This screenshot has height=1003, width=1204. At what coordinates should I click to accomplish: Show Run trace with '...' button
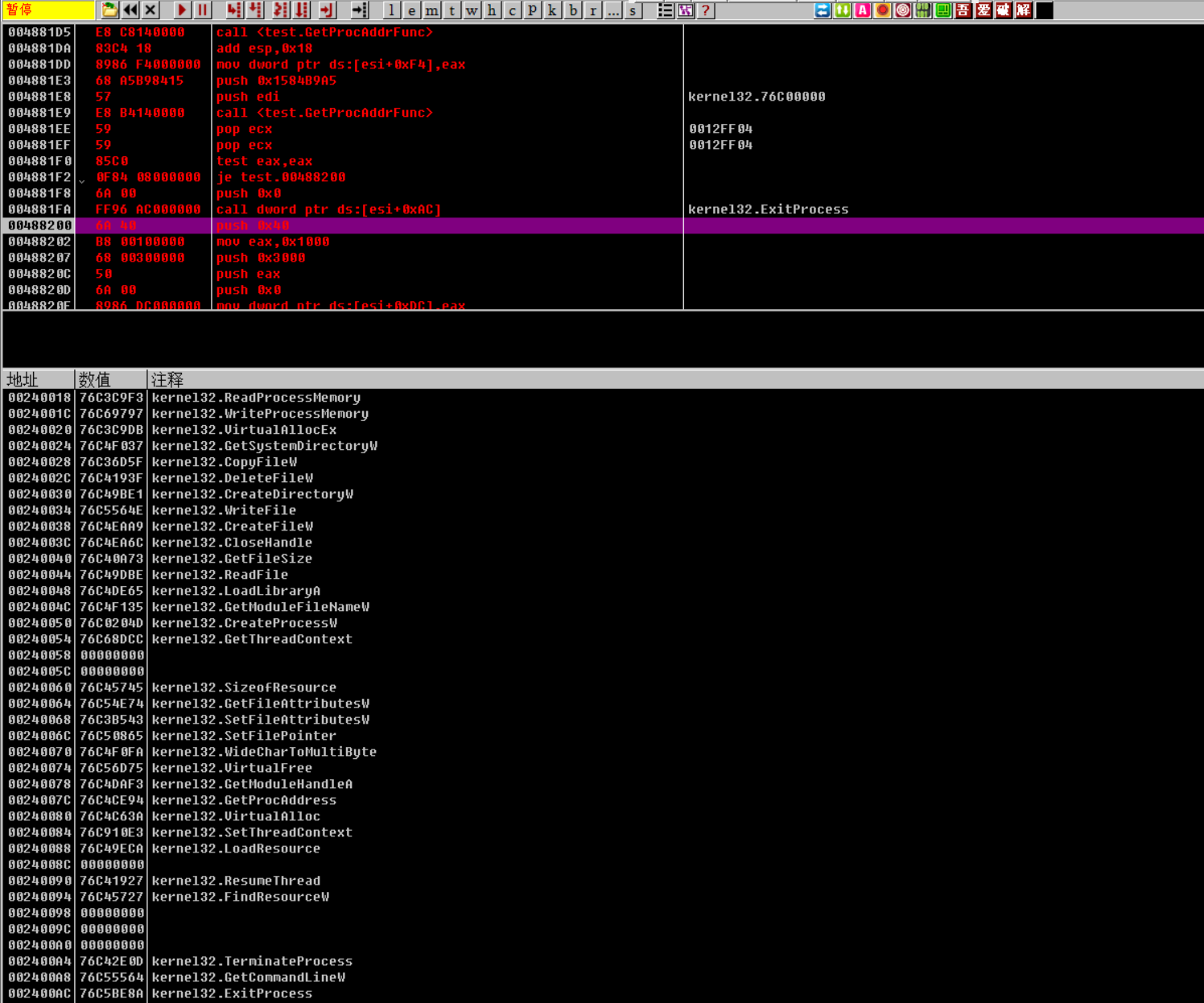613,10
